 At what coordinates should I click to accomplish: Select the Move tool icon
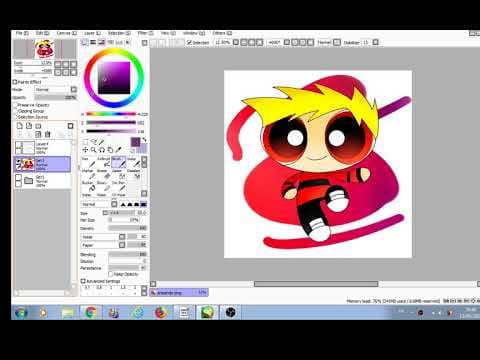pyautogui.click(x=85, y=150)
